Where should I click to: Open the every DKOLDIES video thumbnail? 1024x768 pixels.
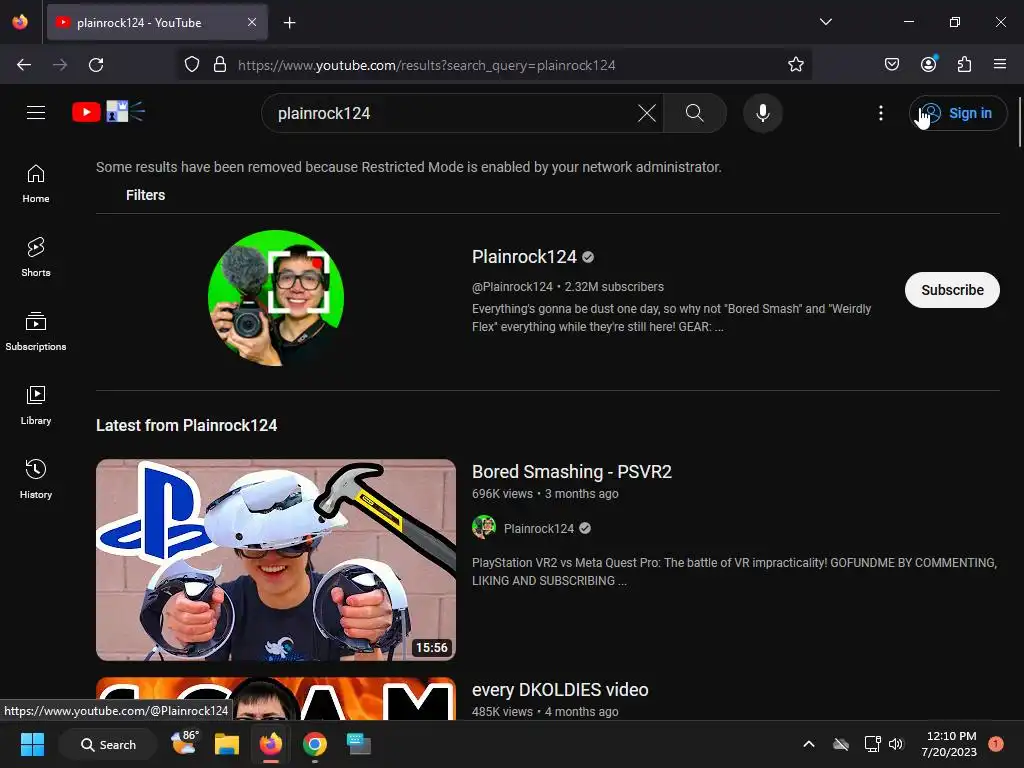276,699
